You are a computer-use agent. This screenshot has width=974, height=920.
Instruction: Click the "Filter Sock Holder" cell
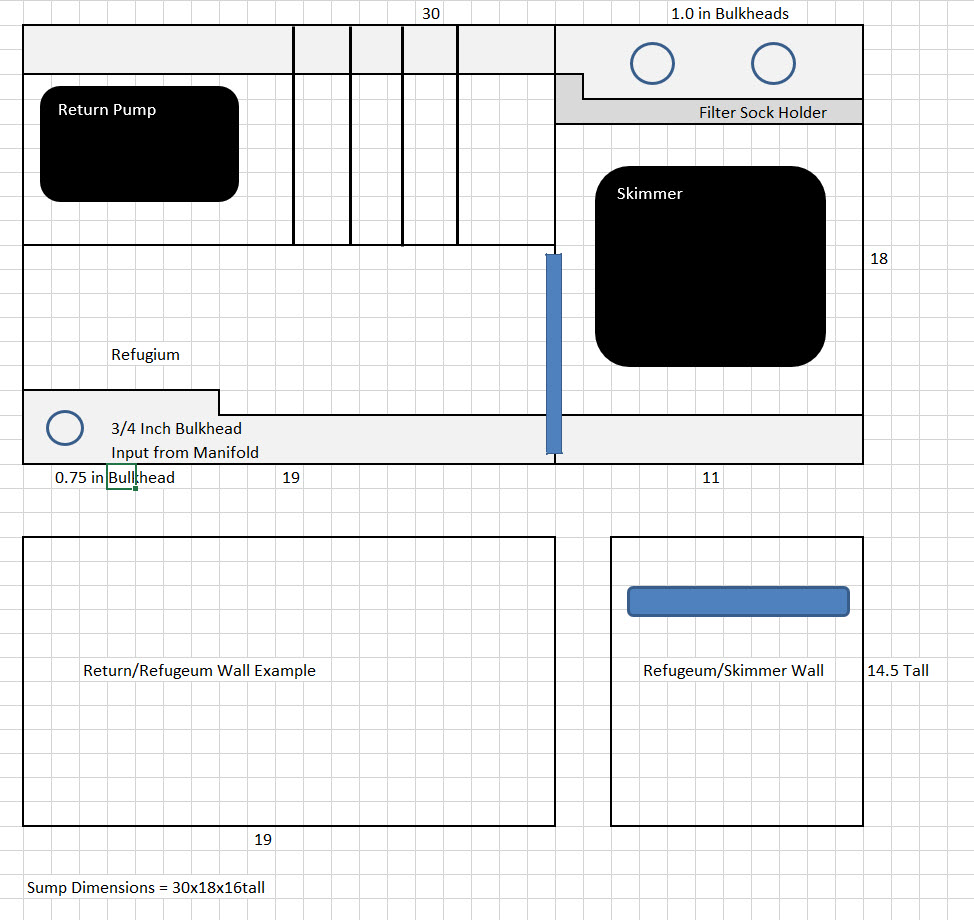click(762, 113)
